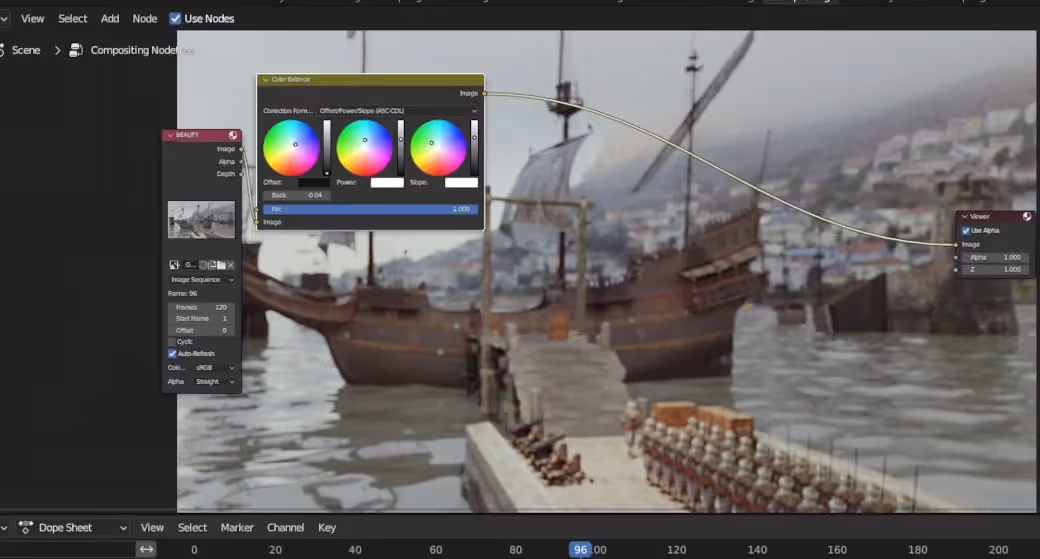Image resolution: width=1040 pixels, height=559 pixels.
Task: Click the Basis value field in Color Balance
Action: click(297, 196)
